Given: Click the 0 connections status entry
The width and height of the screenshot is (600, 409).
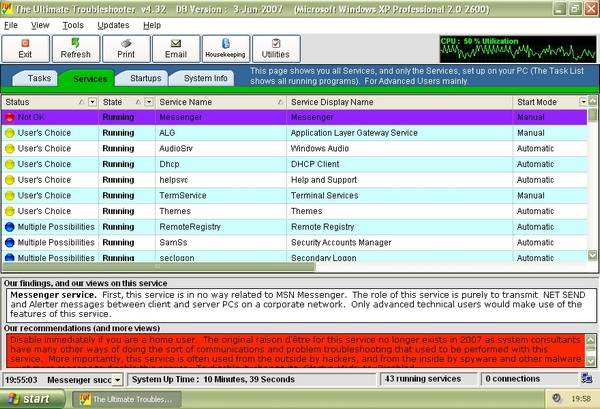Looking at the screenshot, I should (x=530, y=379).
